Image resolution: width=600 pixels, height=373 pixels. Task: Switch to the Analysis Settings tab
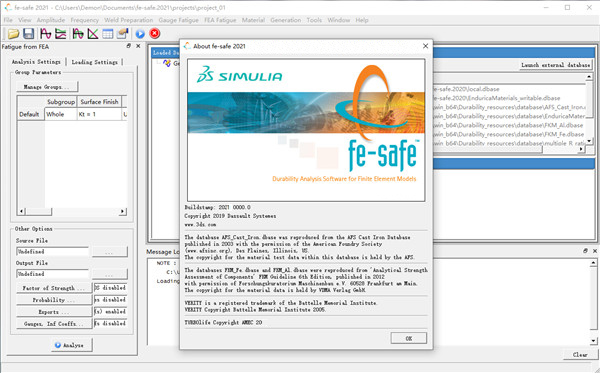(36, 62)
